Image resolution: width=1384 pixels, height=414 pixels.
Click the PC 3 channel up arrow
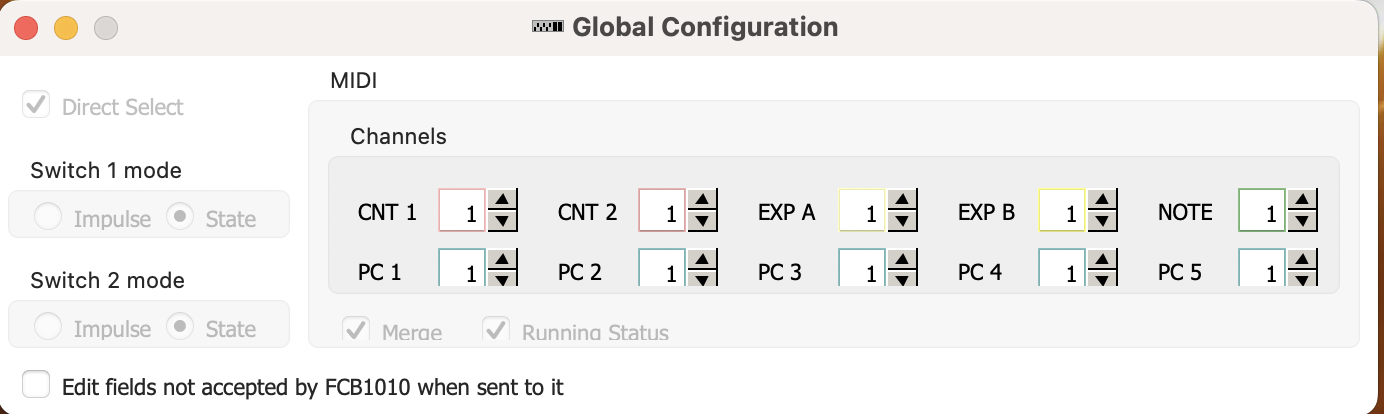click(x=903, y=260)
